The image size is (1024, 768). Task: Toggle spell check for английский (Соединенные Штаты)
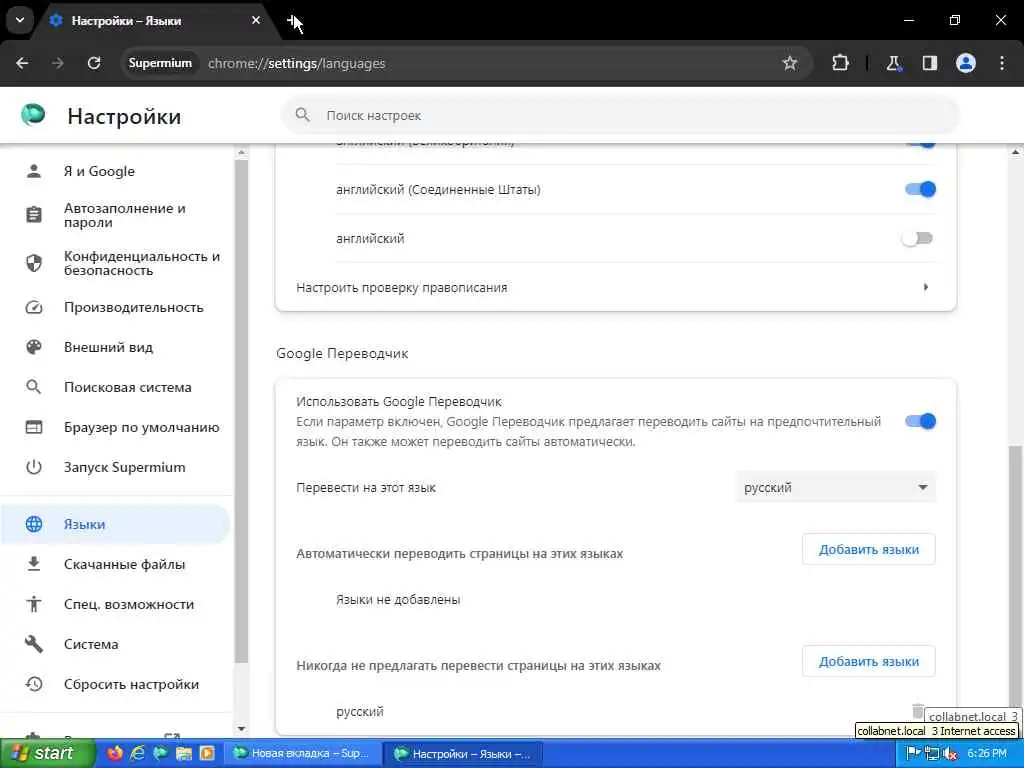click(920, 189)
